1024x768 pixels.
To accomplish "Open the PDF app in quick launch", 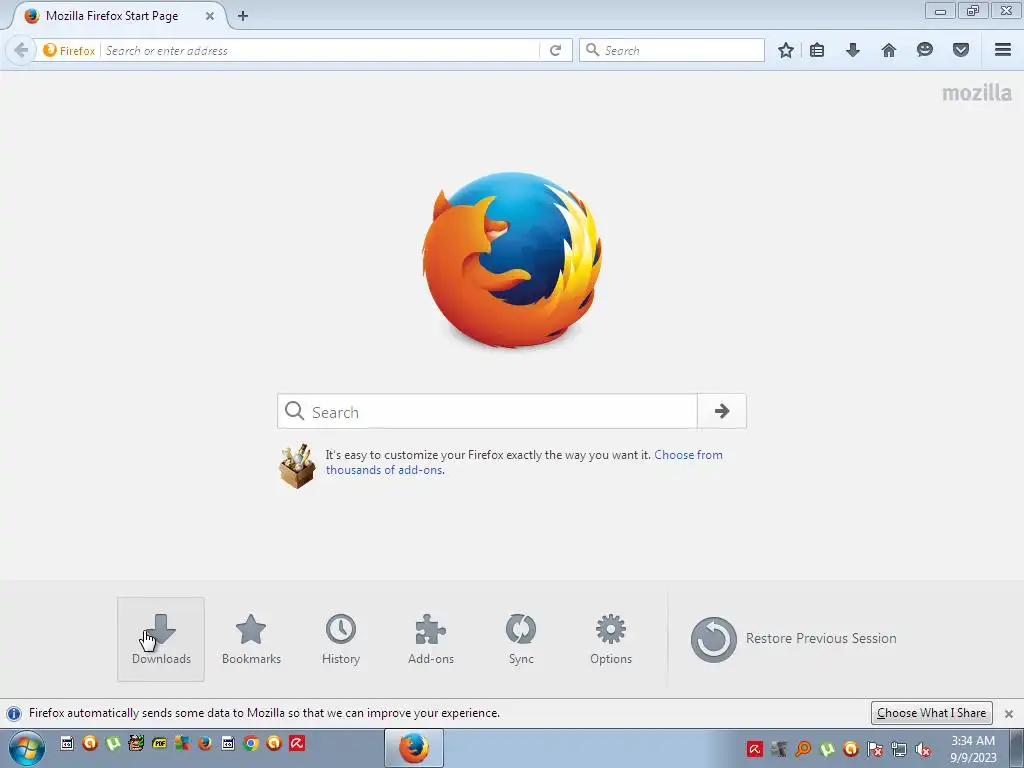I will click(159, 743).
